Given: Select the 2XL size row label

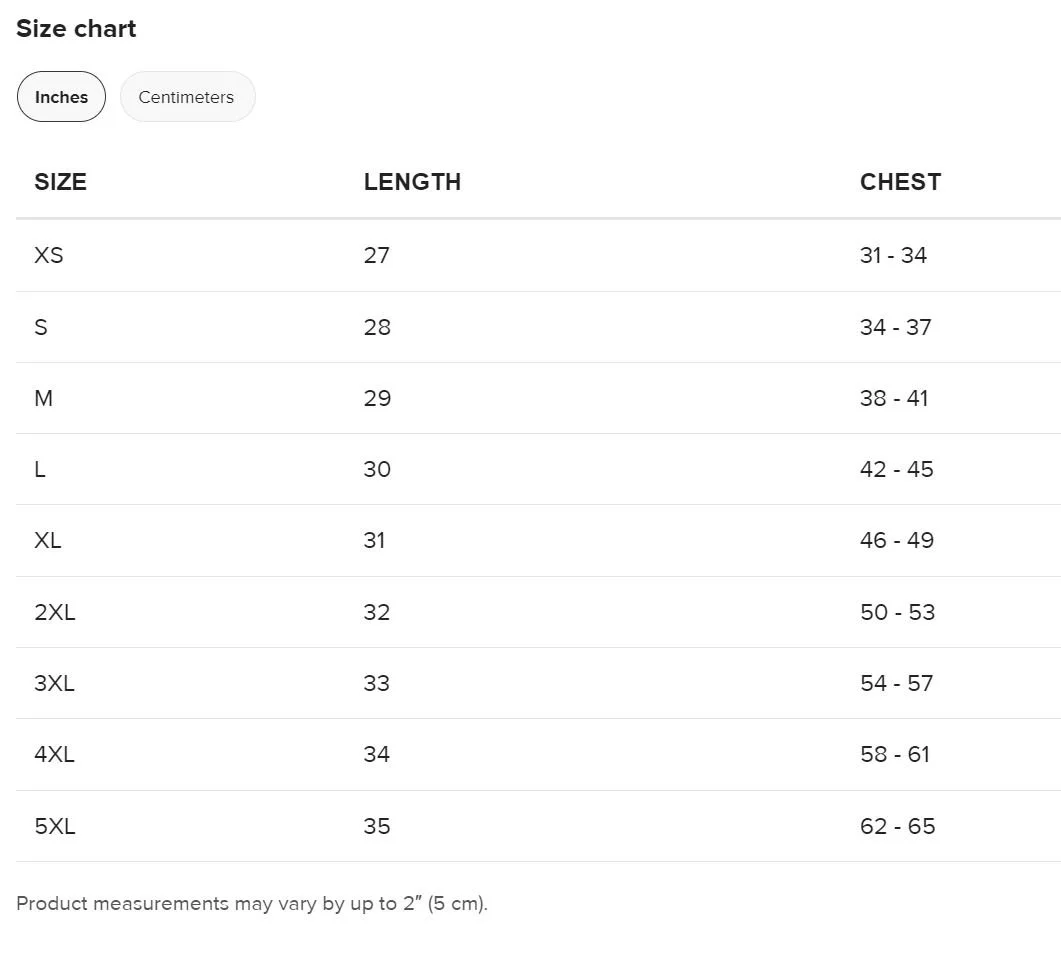Looking at the screenshot, I should 55,612.
